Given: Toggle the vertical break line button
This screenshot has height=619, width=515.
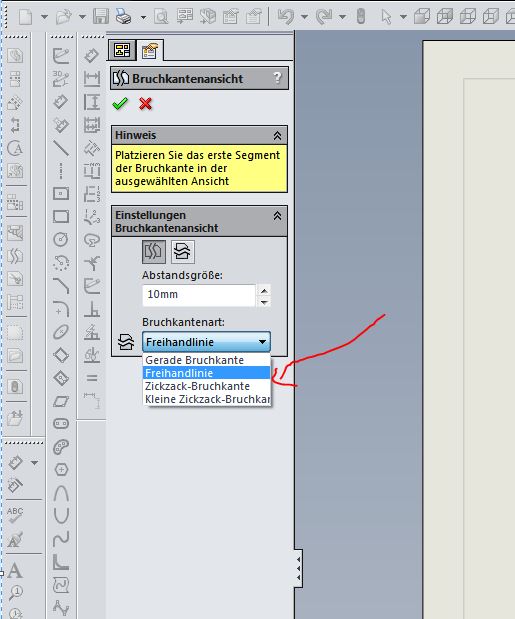Looking at the screenshot, I should 154,251.
